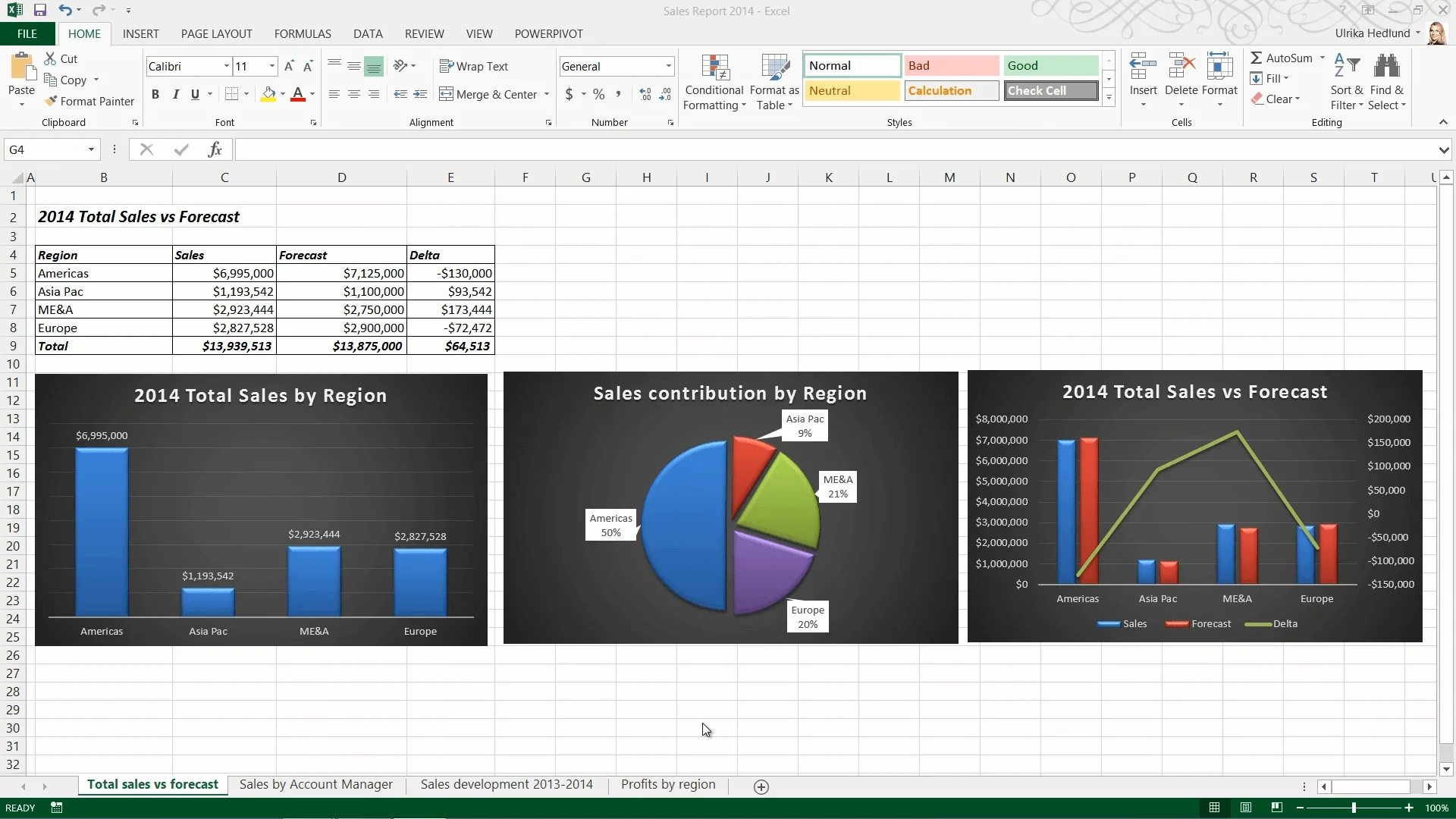Open the INSERT ribbon tab
This screenshot has height=819, width=1456.
tap(141, 33)
